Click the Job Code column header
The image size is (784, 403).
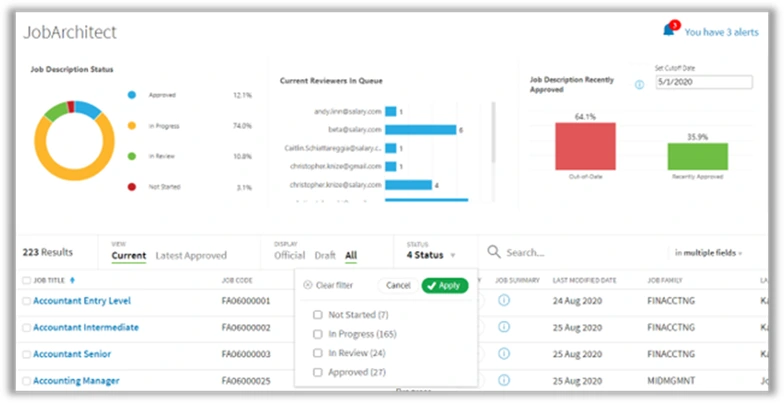pos(237,280)
